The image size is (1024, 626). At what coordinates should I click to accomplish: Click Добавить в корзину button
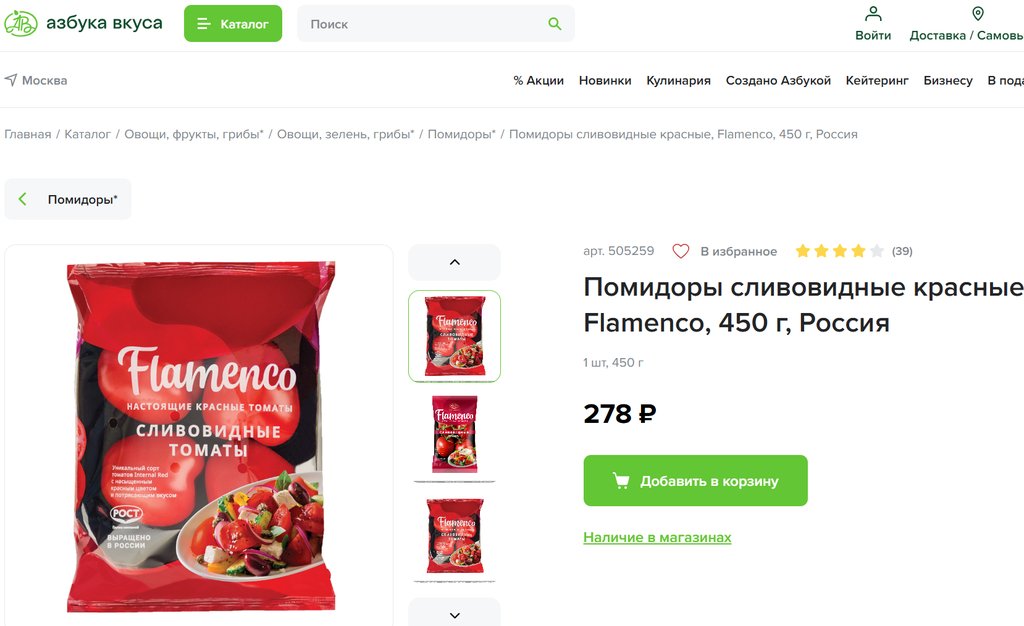[x=696, y=480]
